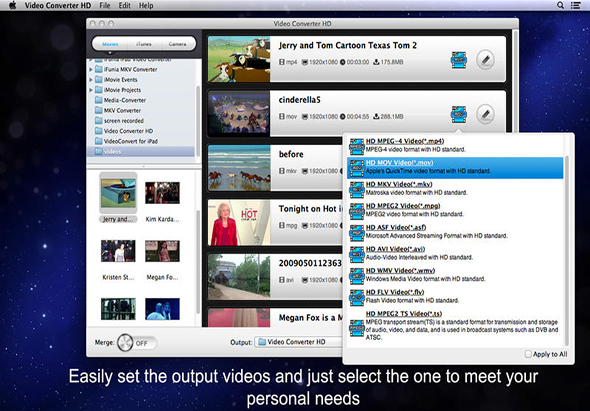
Task: Edit the Jerry and Tom Cartoon video
Action: coord(485,60)
